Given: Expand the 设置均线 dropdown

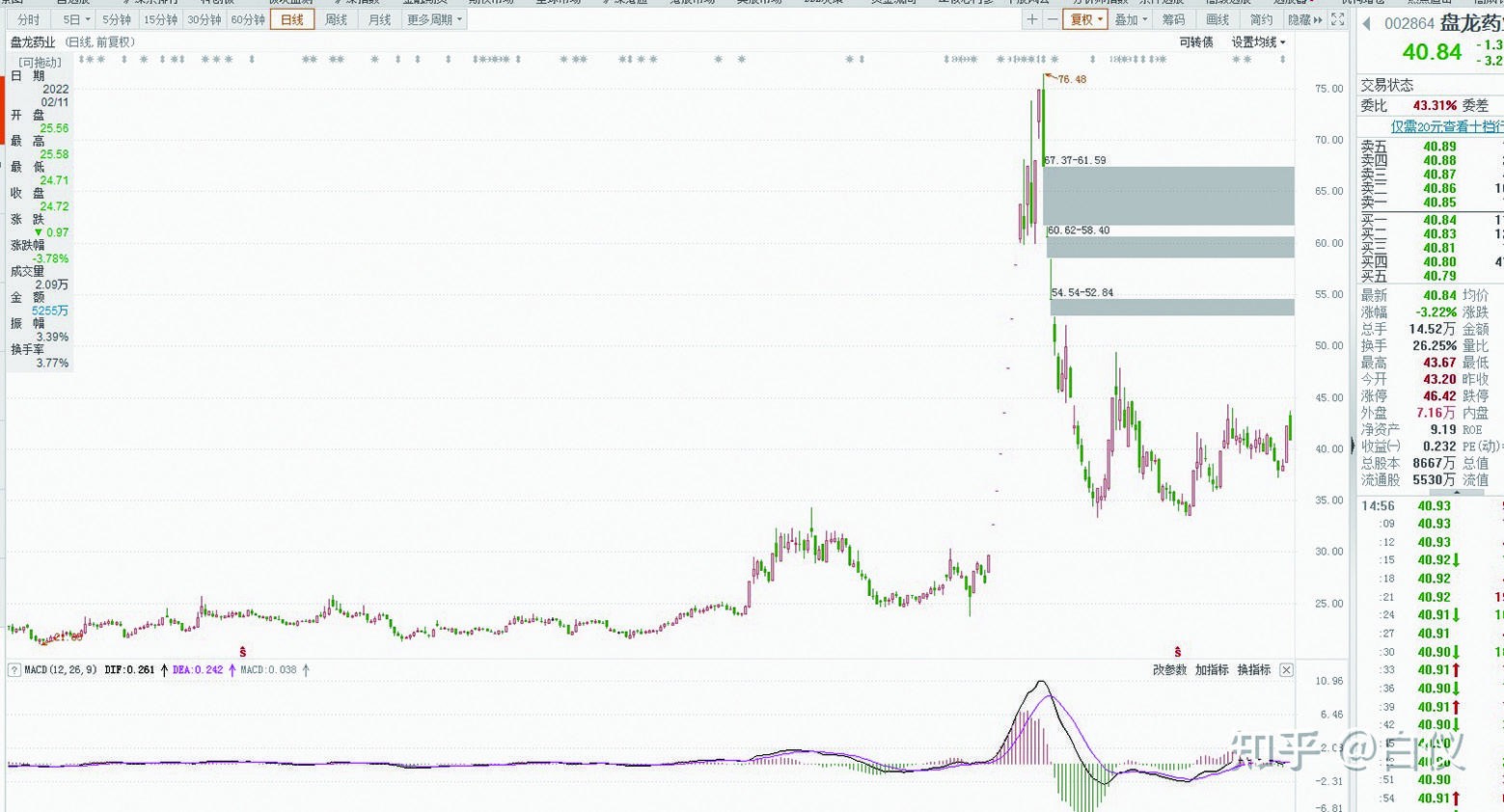Looking at the screenshot, I should point(1258,42).
